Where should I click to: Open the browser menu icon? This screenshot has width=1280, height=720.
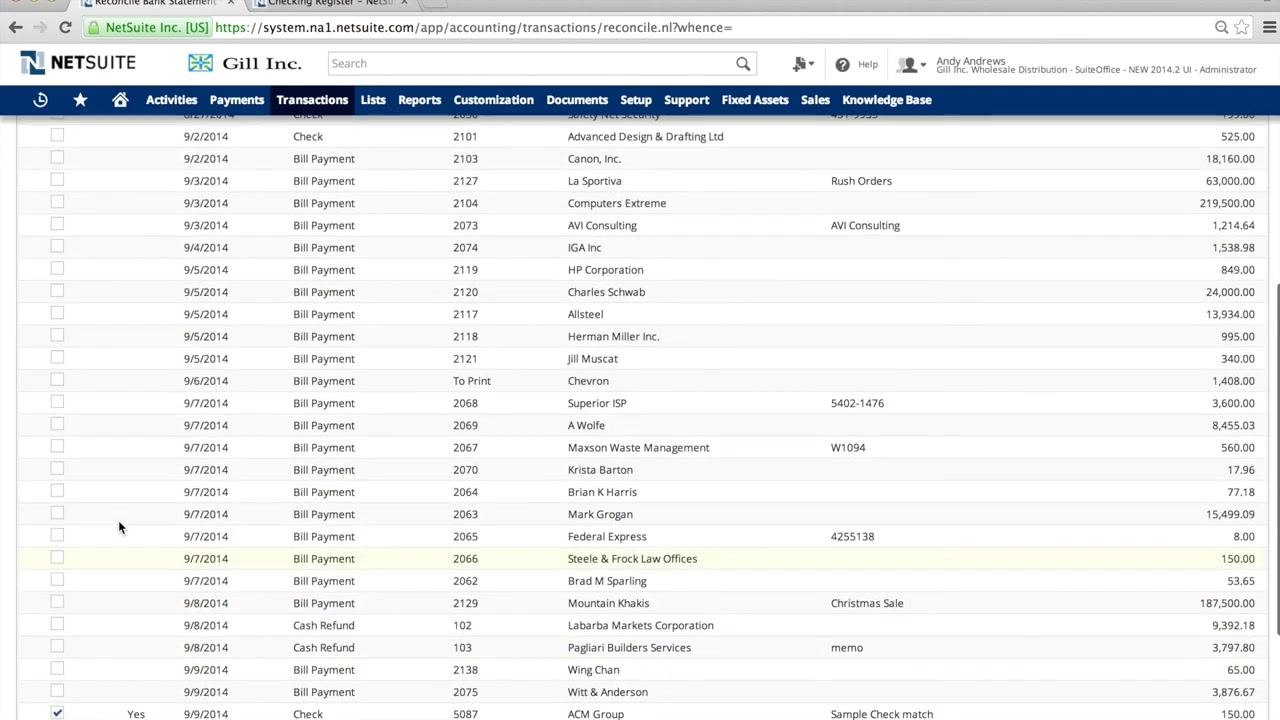1268,27
